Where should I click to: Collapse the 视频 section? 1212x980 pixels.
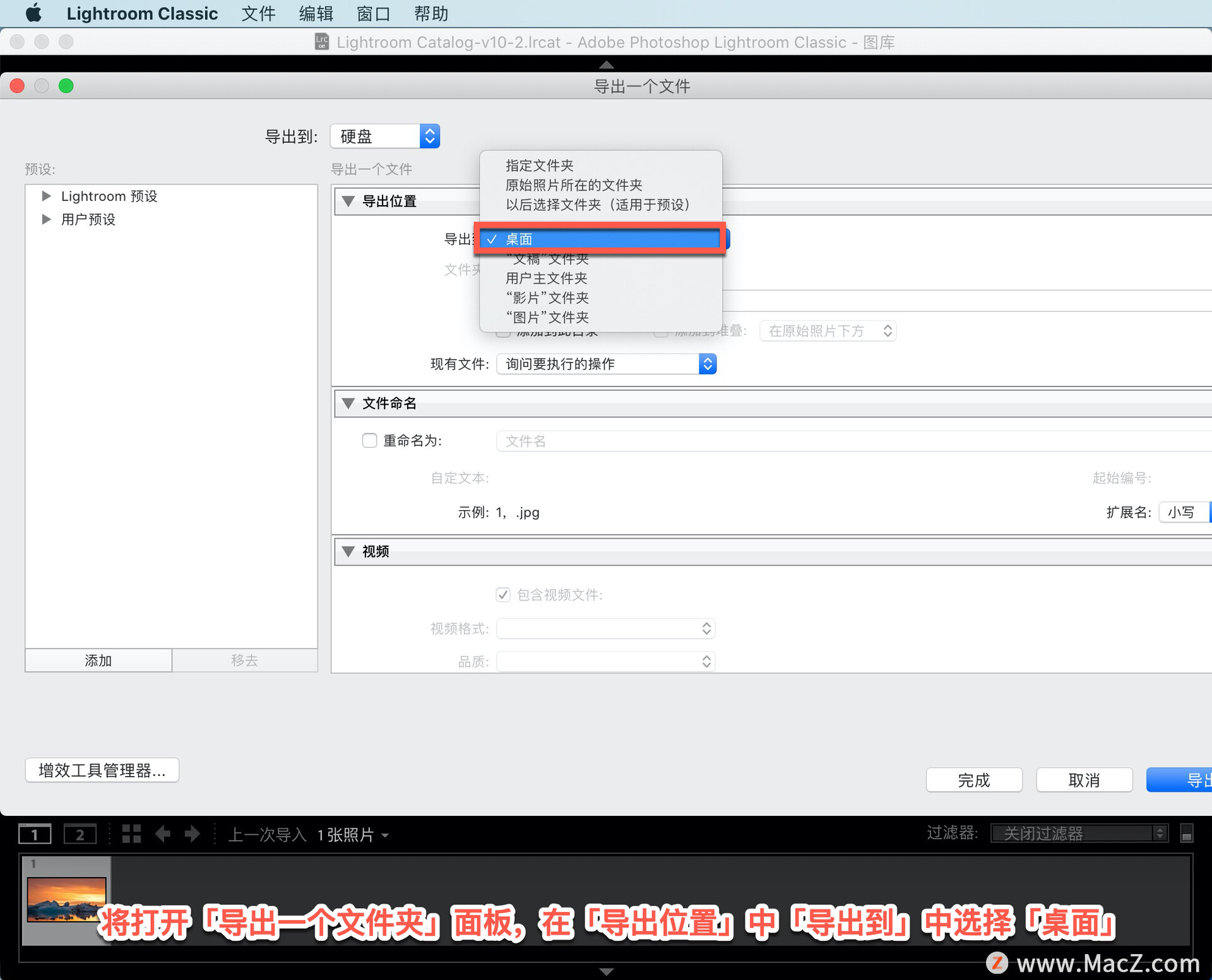(348, 551)
